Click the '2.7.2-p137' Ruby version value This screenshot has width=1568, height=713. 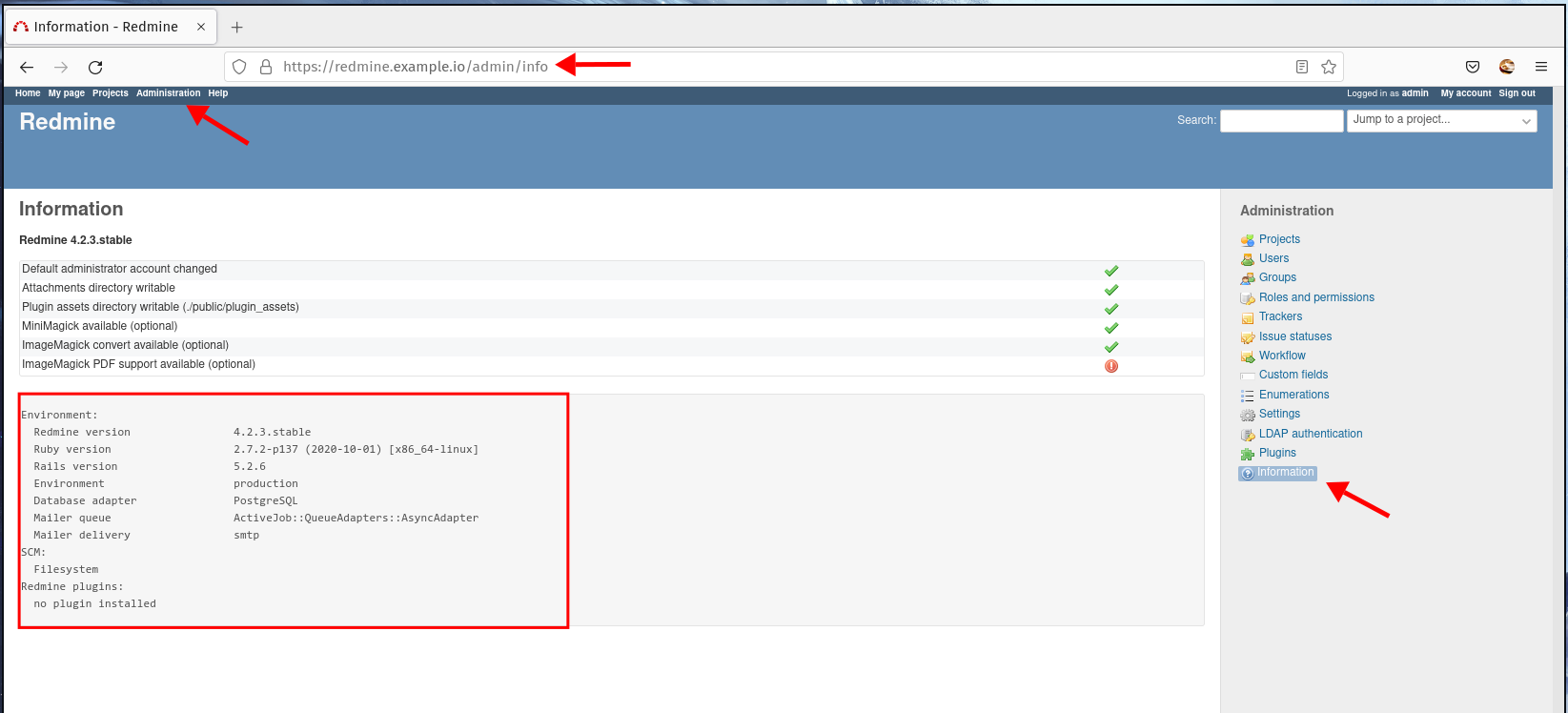tap(266, 449)
